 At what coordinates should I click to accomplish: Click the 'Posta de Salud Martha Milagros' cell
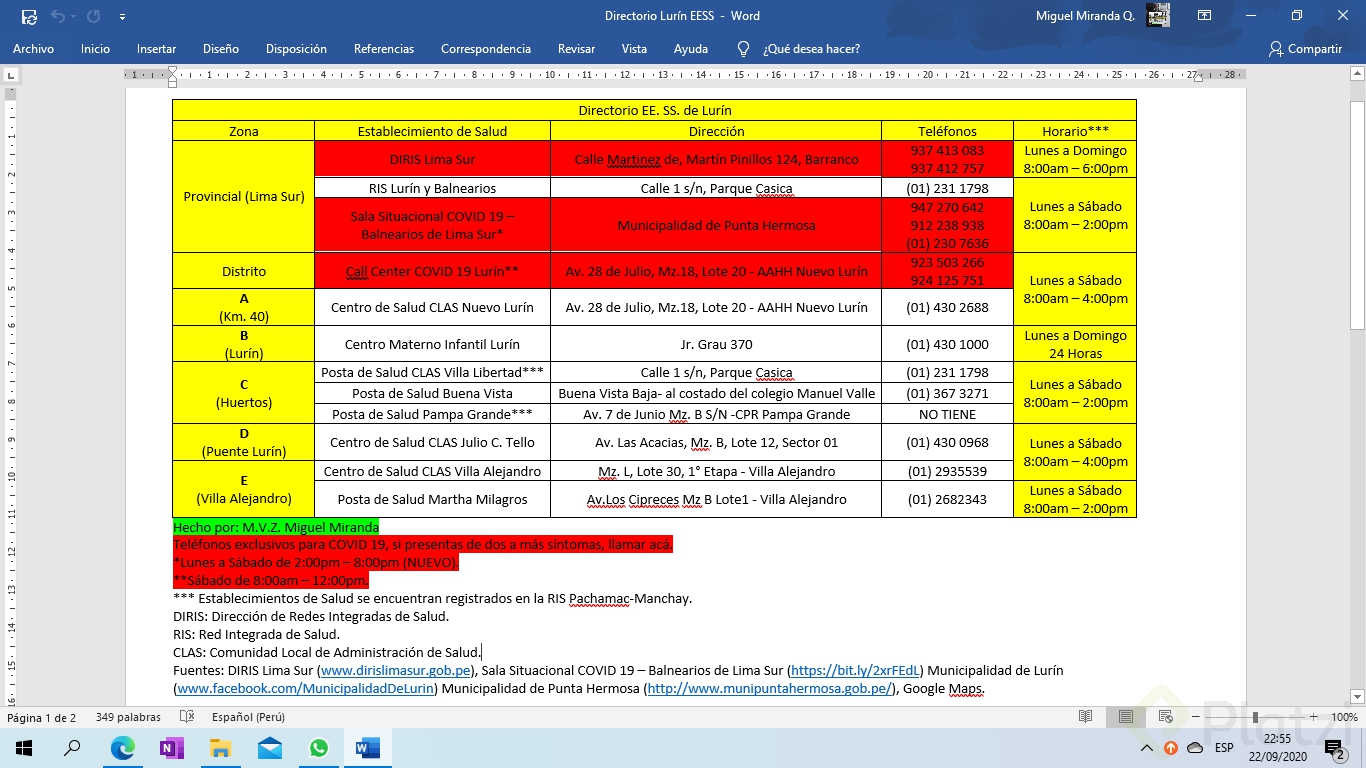coord(432,499)
